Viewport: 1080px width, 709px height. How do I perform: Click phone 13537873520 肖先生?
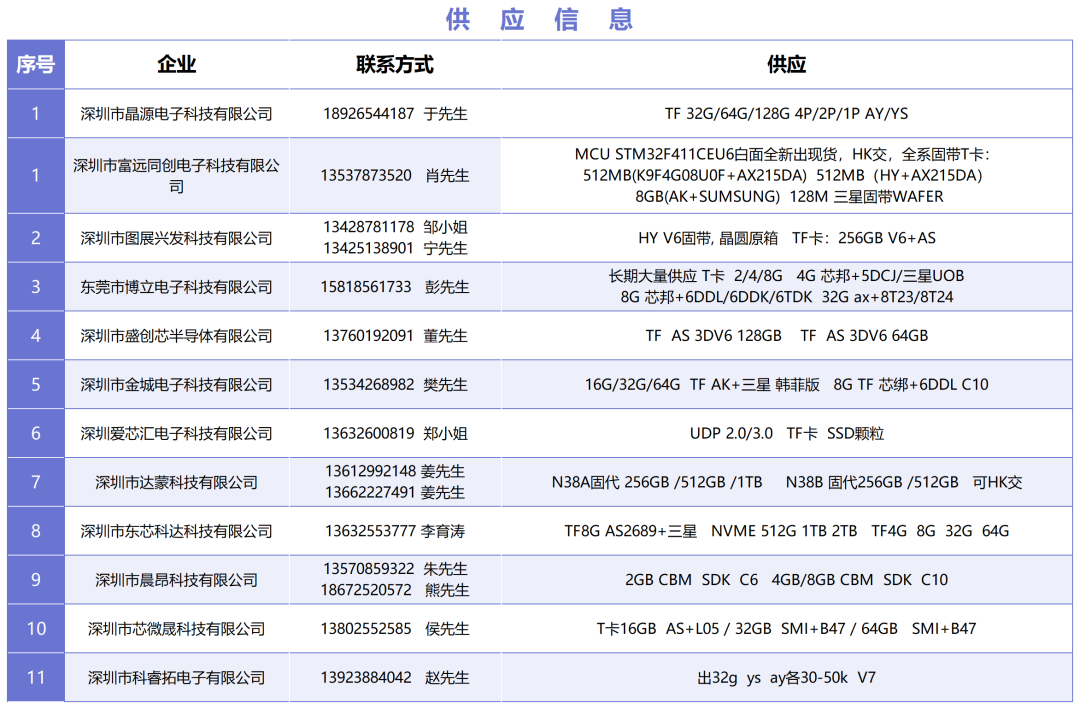point(395,176)
